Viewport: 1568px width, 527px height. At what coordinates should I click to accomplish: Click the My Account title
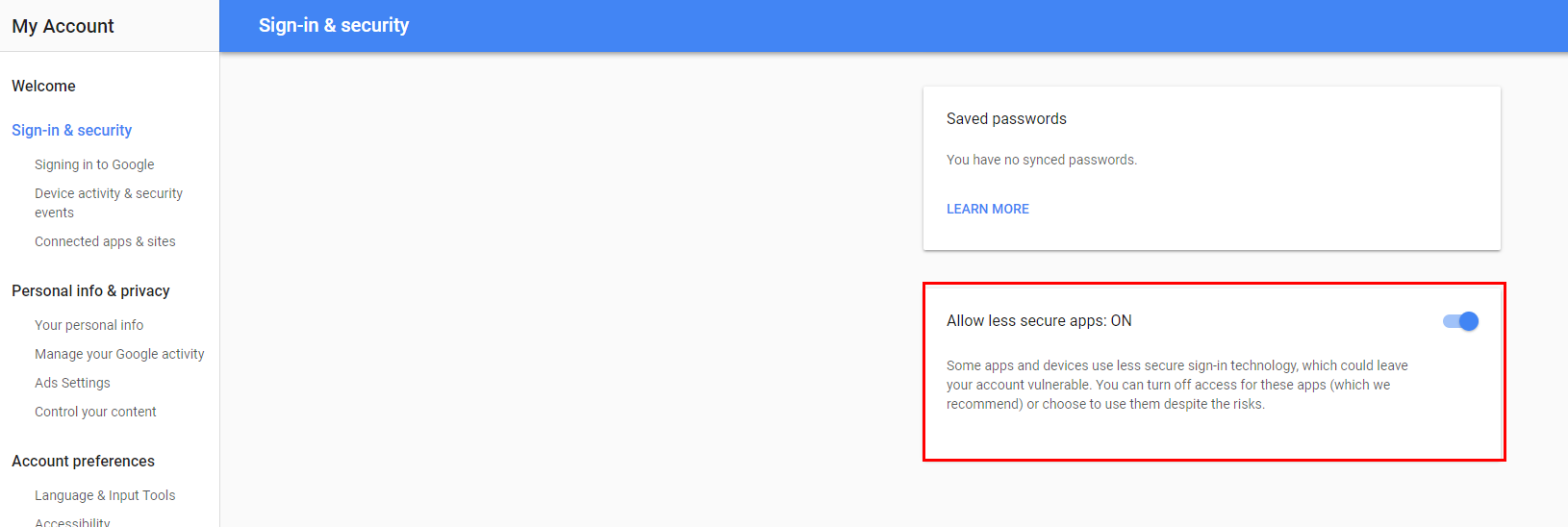[x=63, y=26]
